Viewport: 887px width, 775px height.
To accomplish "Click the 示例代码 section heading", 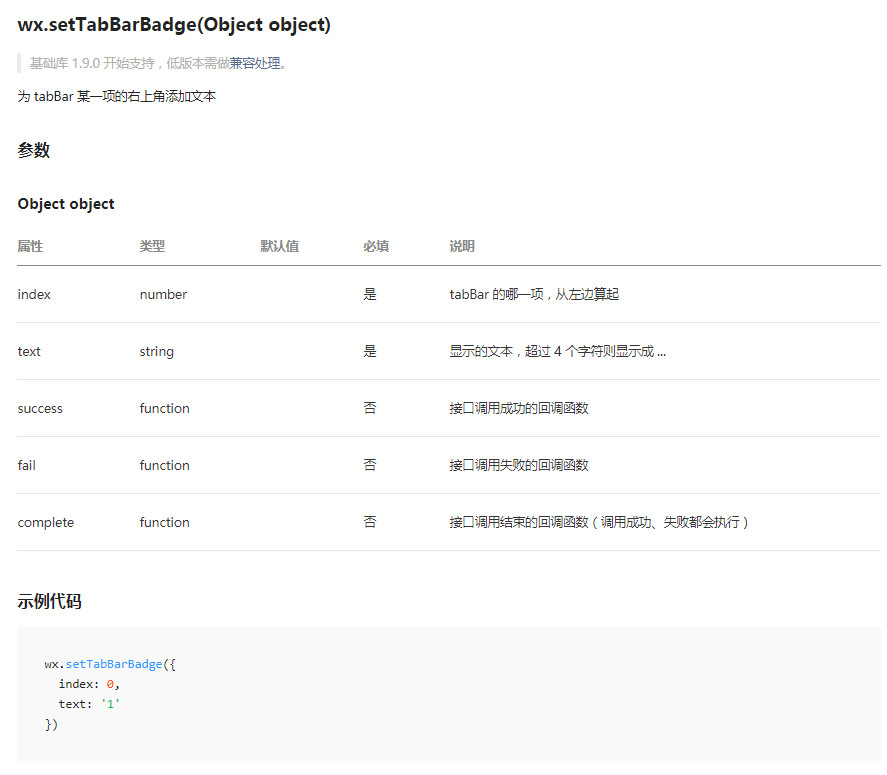I will [50, 602].
